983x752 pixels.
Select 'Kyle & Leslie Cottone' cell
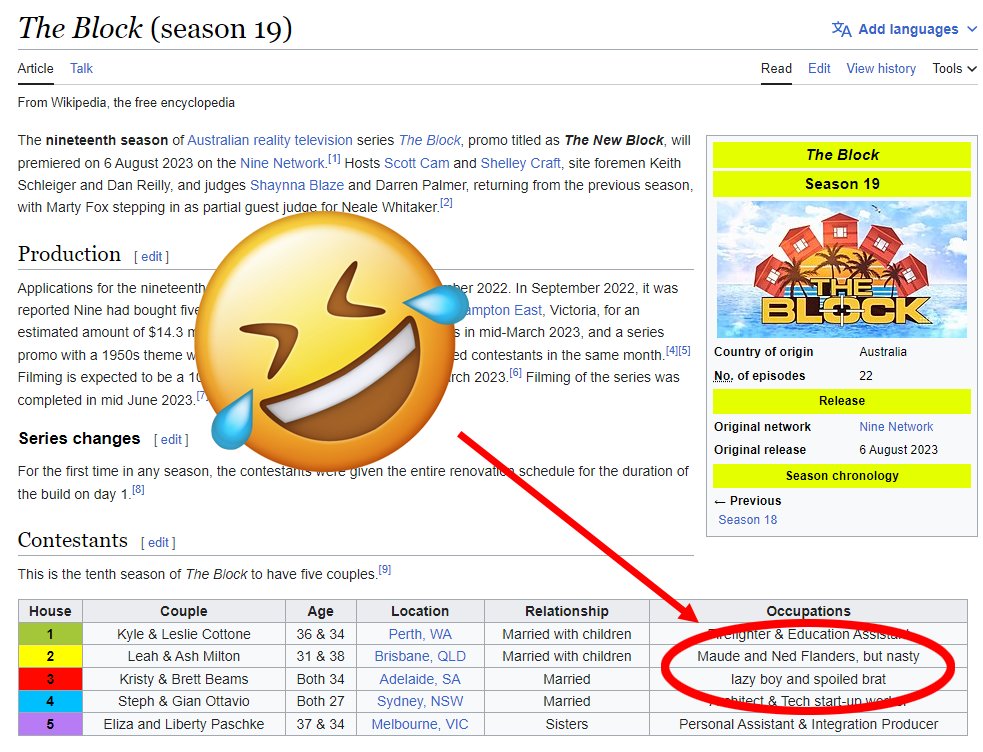pos(184,634)
